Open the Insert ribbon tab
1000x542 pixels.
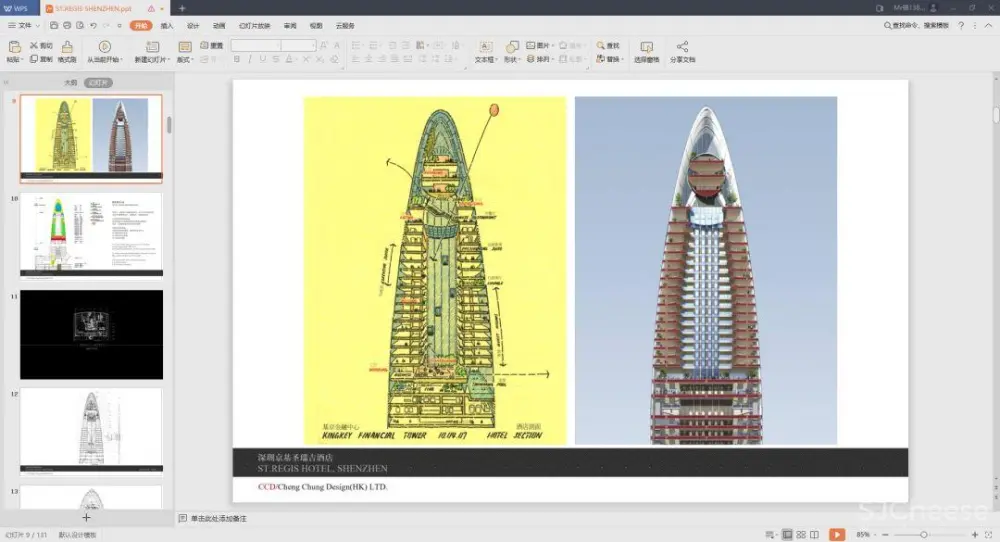(x=167, y=25)
